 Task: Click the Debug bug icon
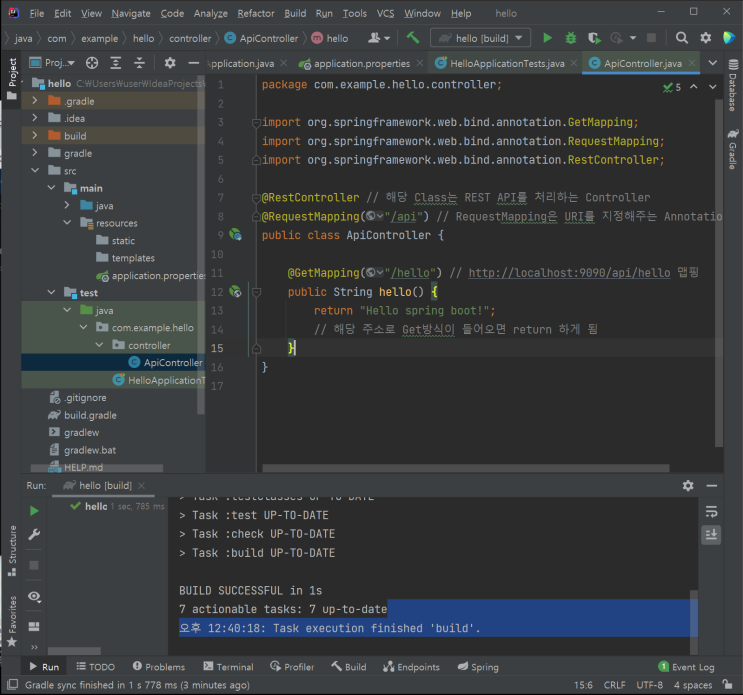[570, 38]
